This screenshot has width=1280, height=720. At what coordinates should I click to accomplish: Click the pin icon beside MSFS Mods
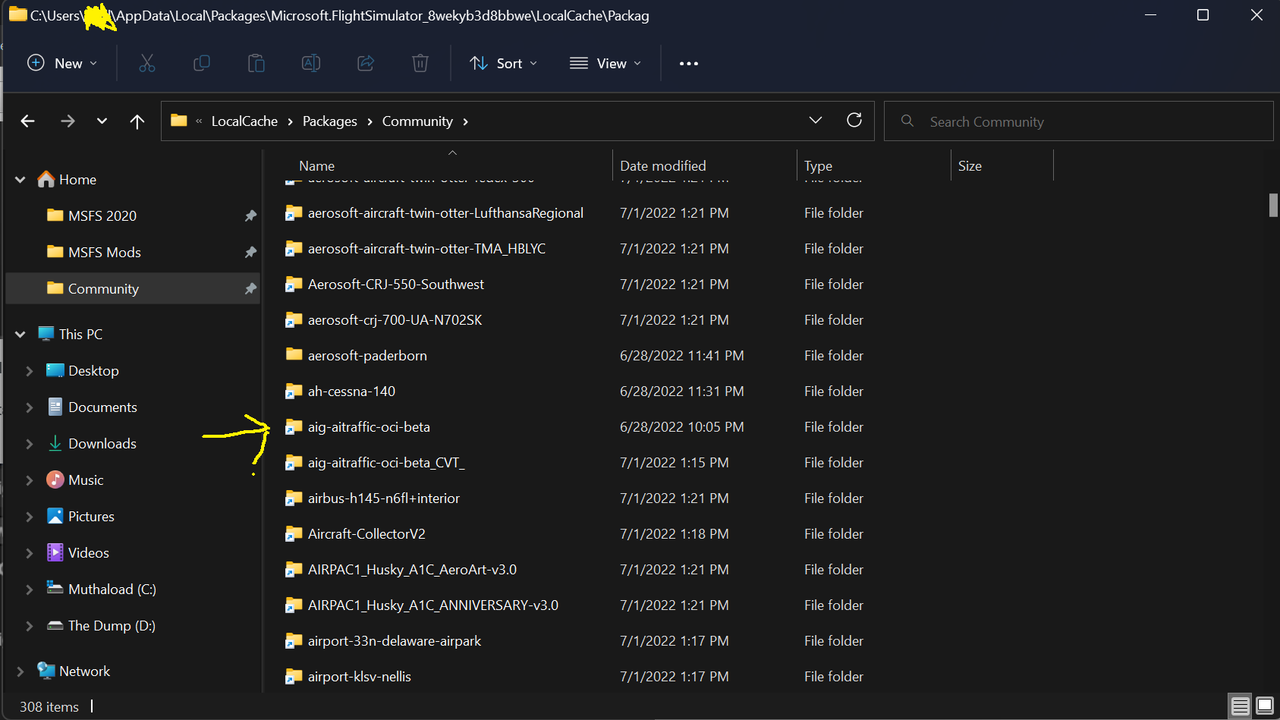tap(250, 252)
